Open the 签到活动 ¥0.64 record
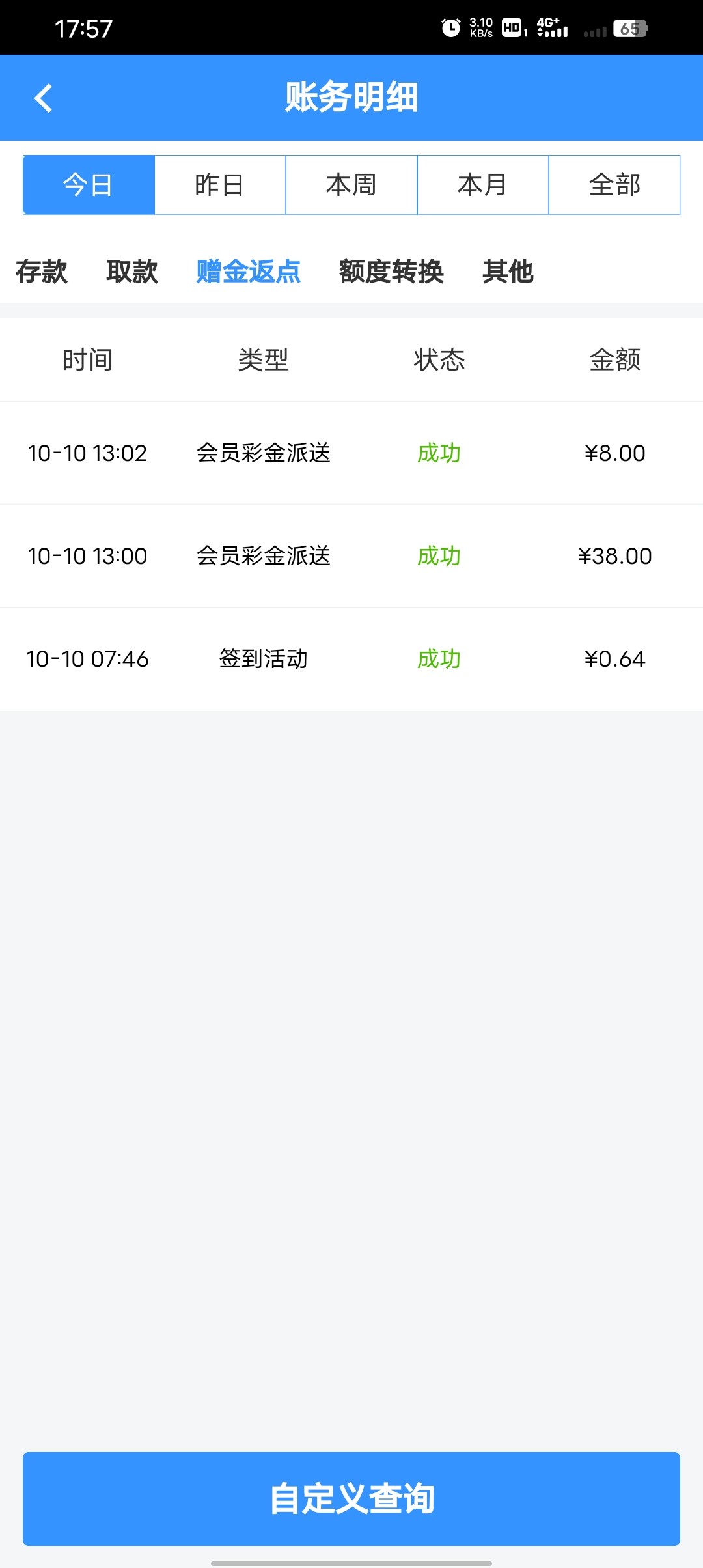The height and width of the screenshot is (1568, 703). (351, 659)
